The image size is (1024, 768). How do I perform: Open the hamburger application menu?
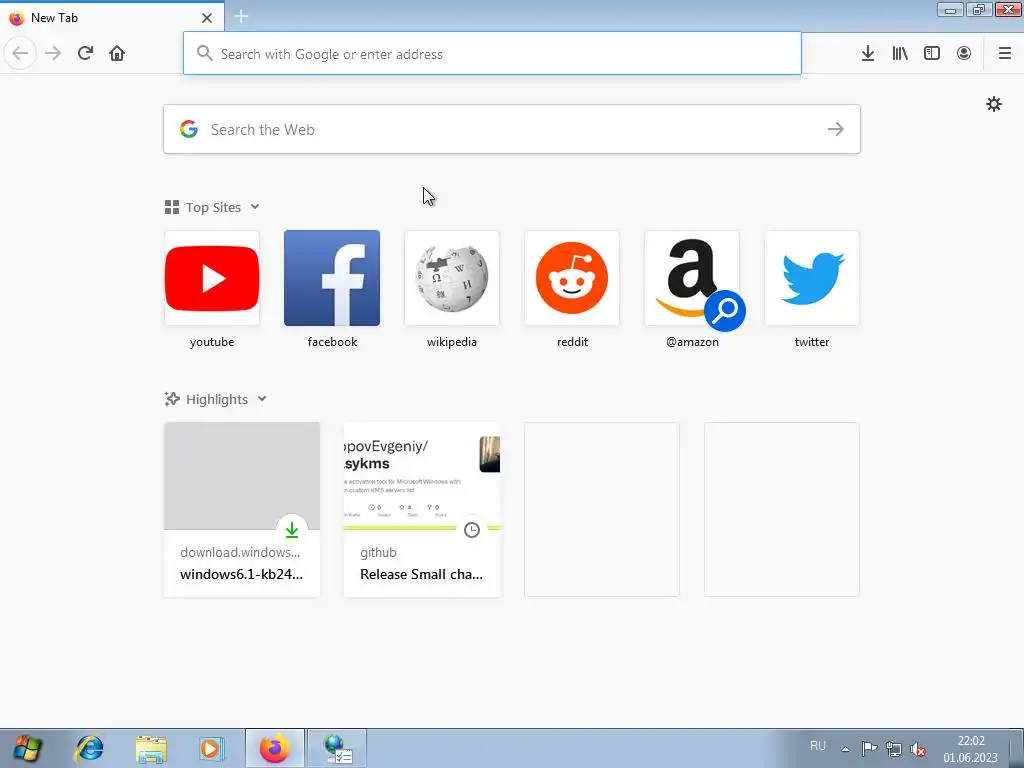click(x=1004, y=53)
